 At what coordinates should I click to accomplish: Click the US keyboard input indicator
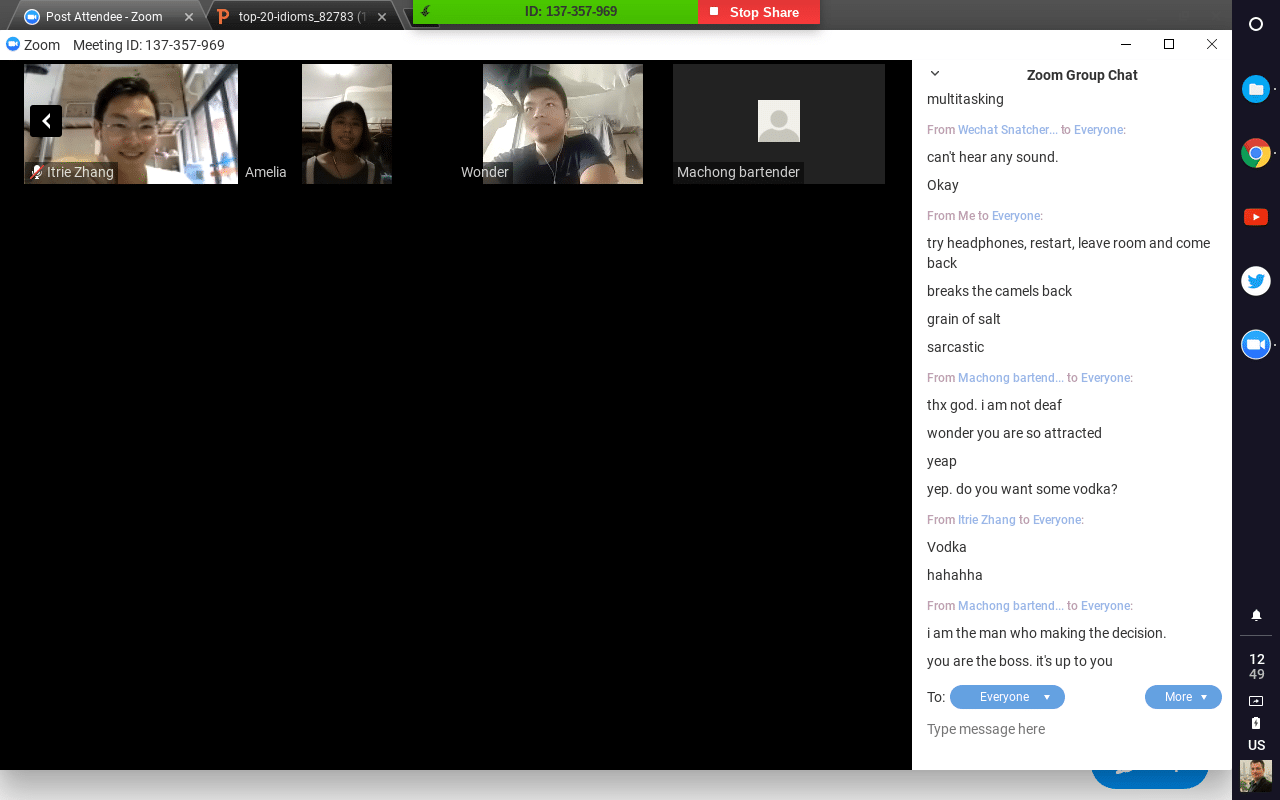1257,745
